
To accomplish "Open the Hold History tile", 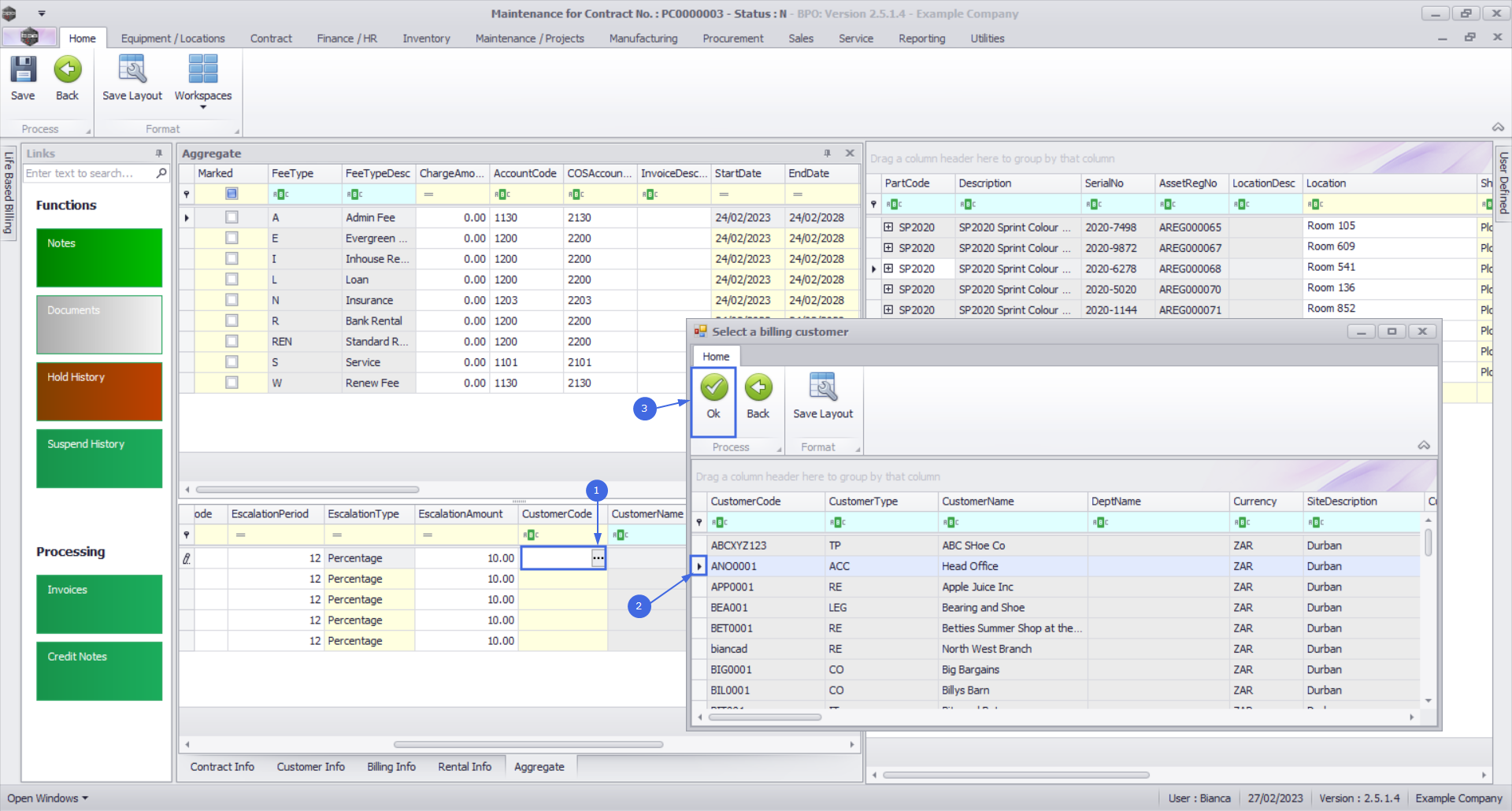I will point(99,392).
